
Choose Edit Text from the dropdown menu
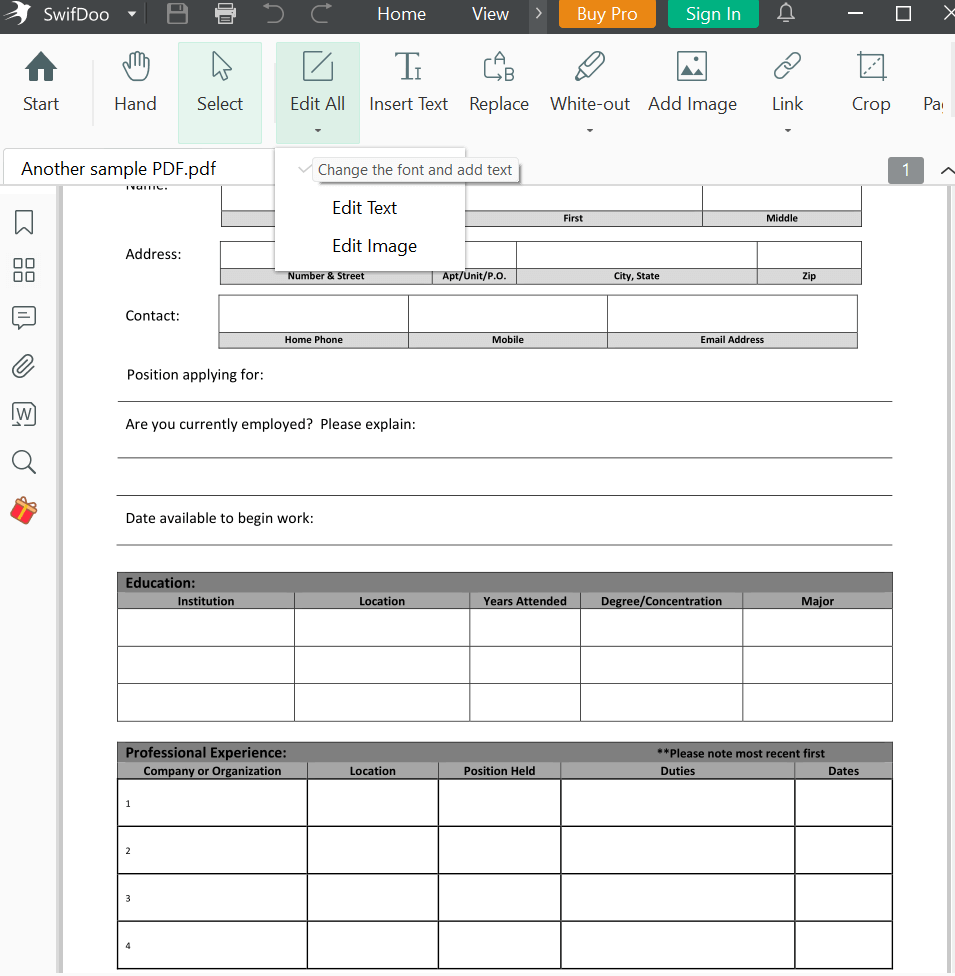click(x=364, y=208)
